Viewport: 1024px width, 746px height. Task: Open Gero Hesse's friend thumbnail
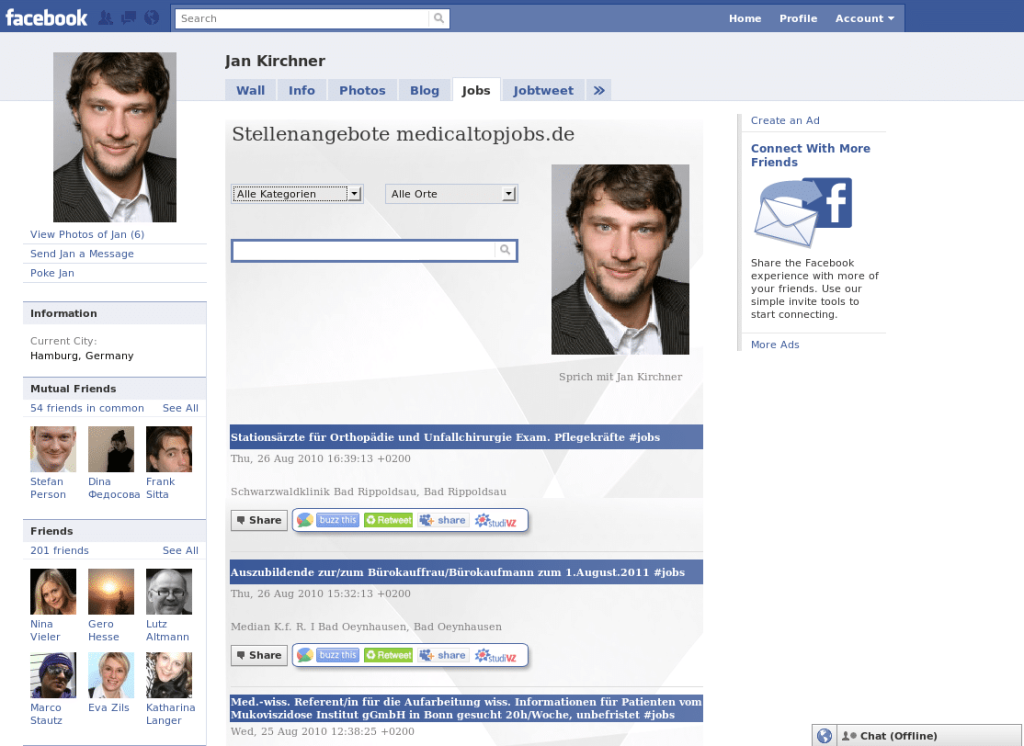pyautogui.click(x=111, y=592)
